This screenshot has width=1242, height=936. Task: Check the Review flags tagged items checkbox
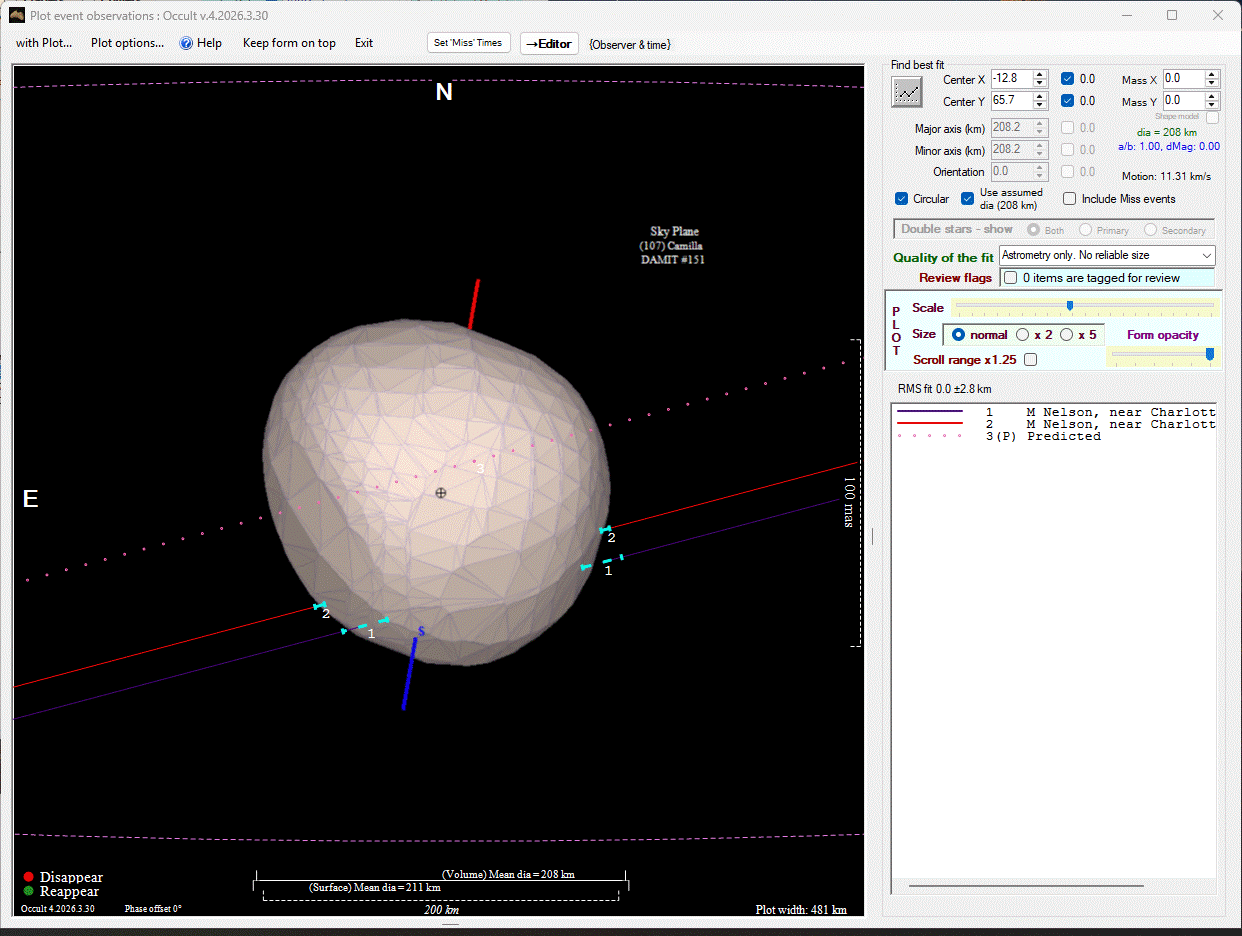(1010, 277)
